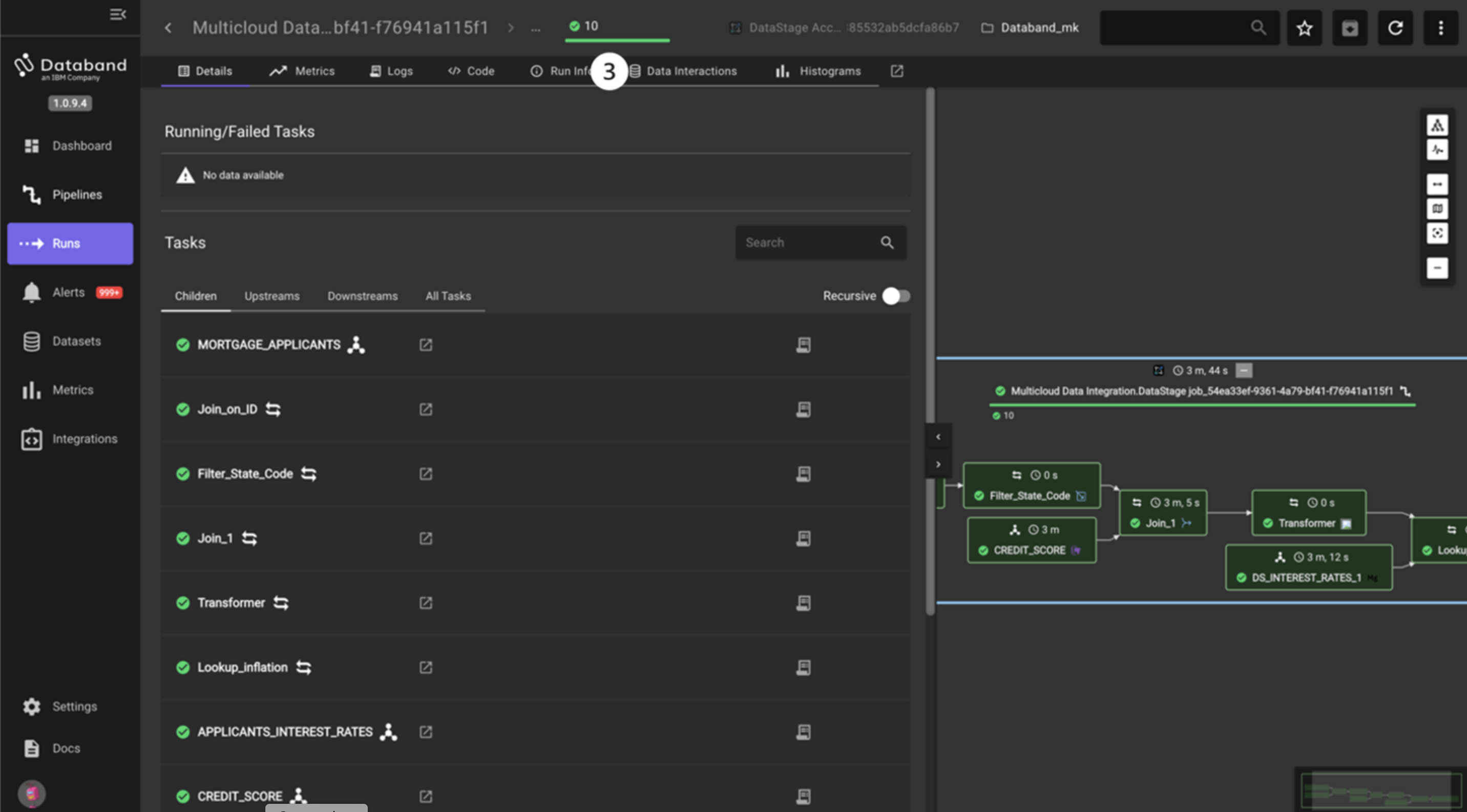Open the Datasets icon in sidebar

(x=32, y=341)
